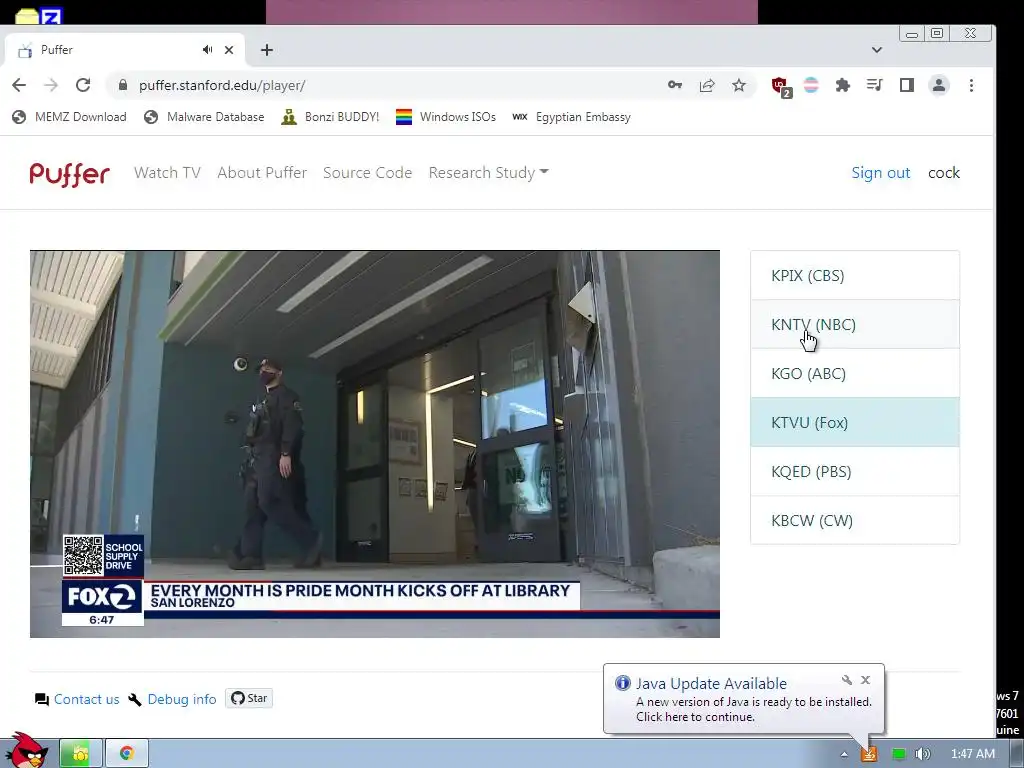The image size is (1024, 768).
Task: Select KTVU (Fox) channel
Action: coord(855,423)
